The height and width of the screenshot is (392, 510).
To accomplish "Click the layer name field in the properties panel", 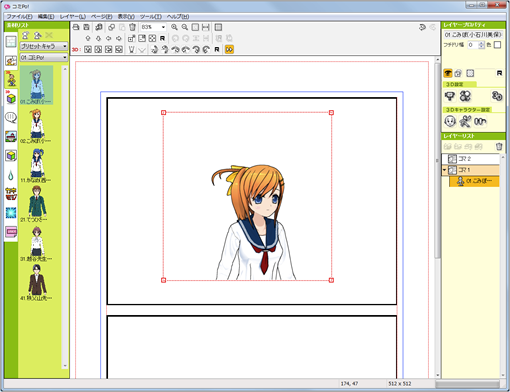I will point(473,34).
